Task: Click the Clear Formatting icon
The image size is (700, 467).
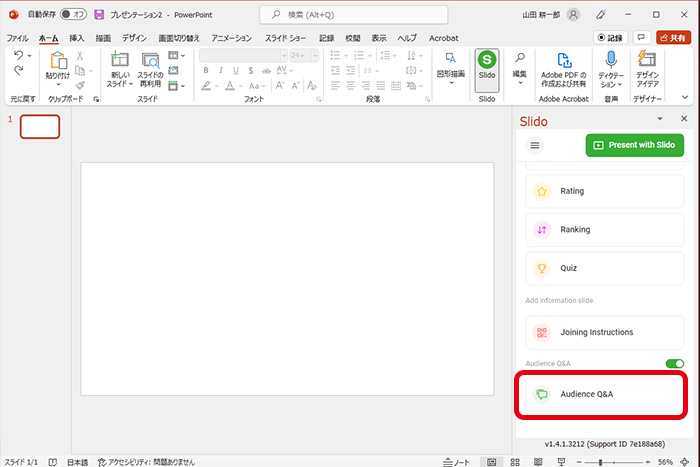Action: pos(312,85)
